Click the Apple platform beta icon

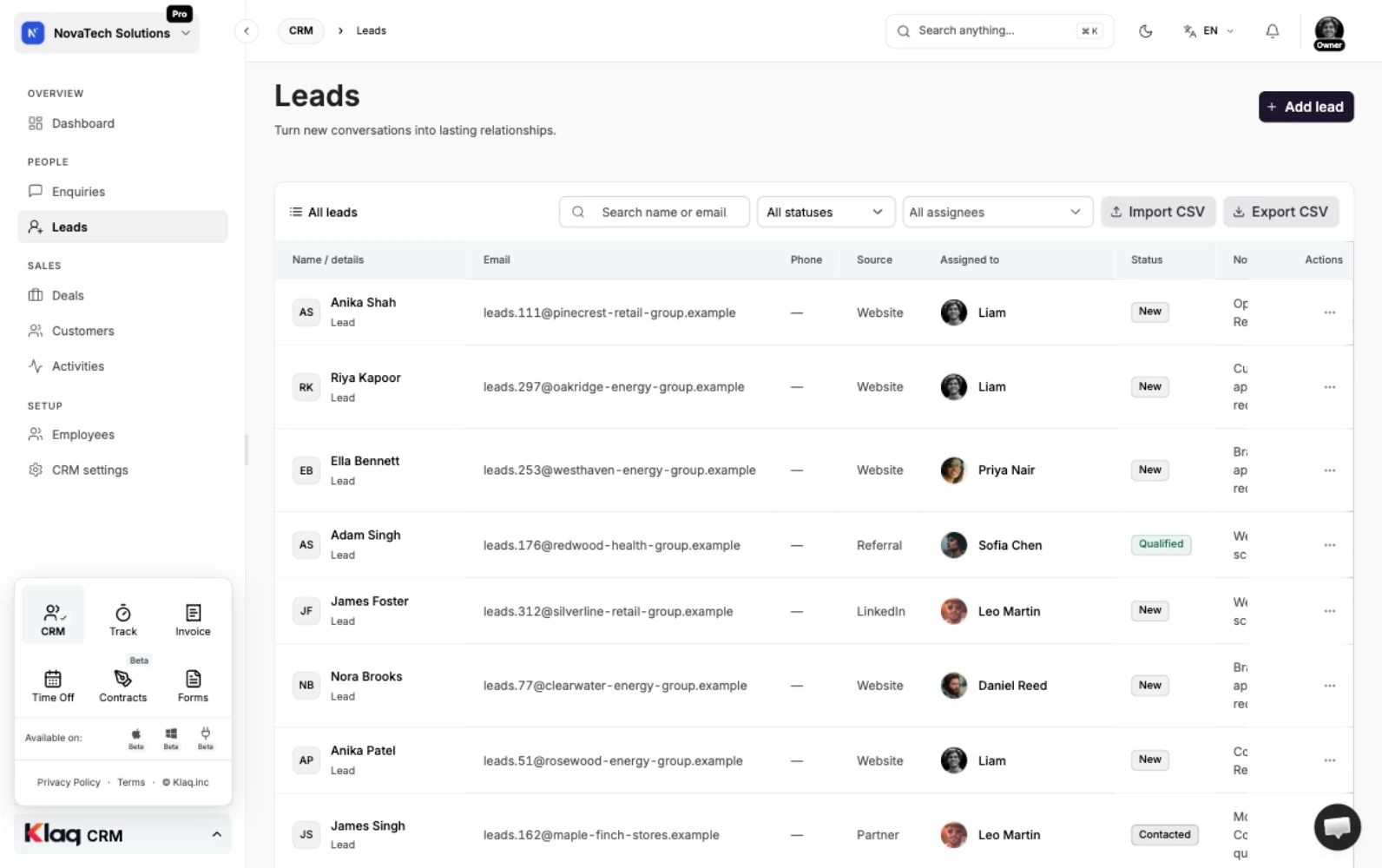(x=136, y=738)
